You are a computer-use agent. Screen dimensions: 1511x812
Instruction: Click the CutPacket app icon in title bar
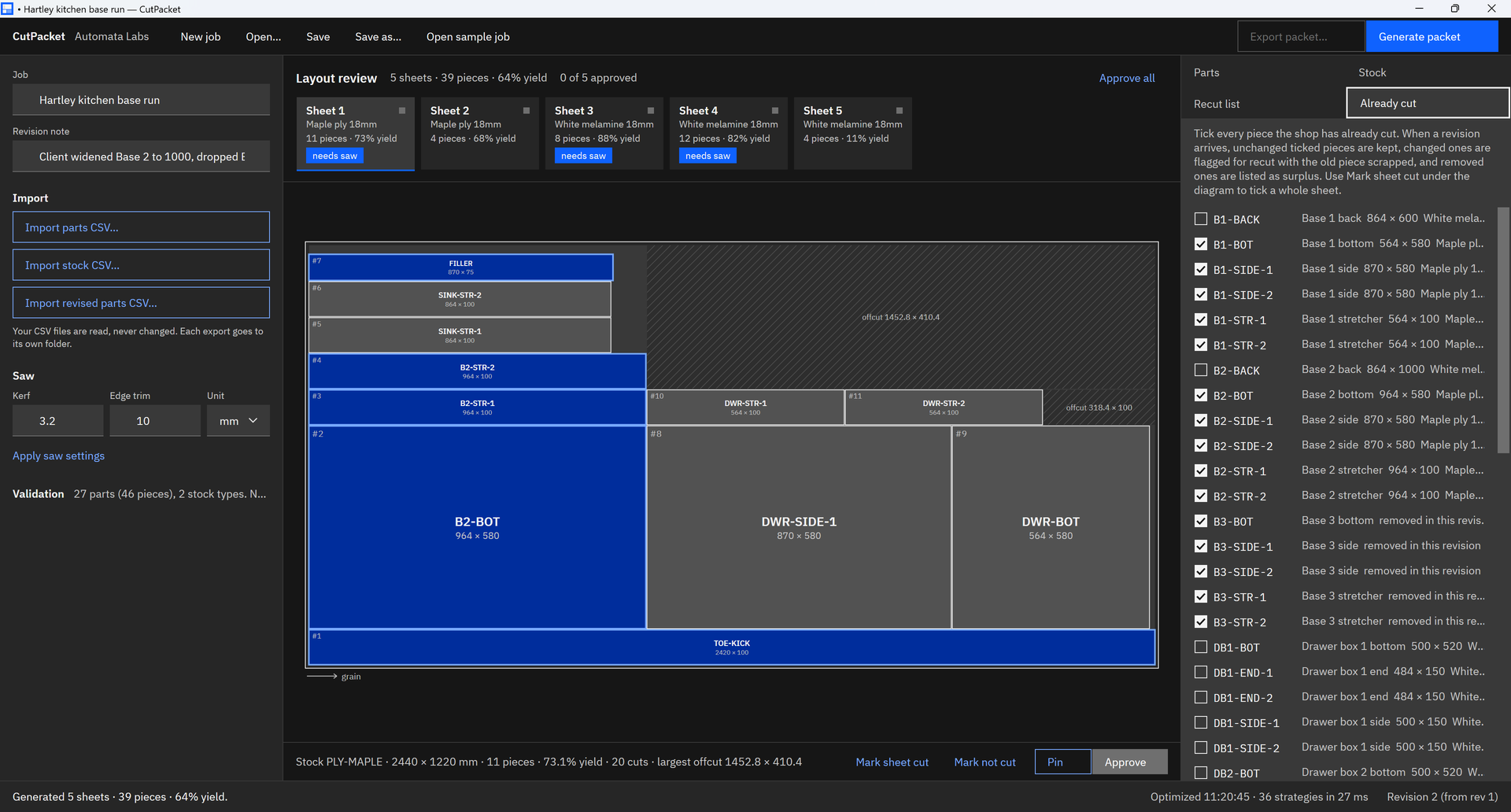[8, 9]
